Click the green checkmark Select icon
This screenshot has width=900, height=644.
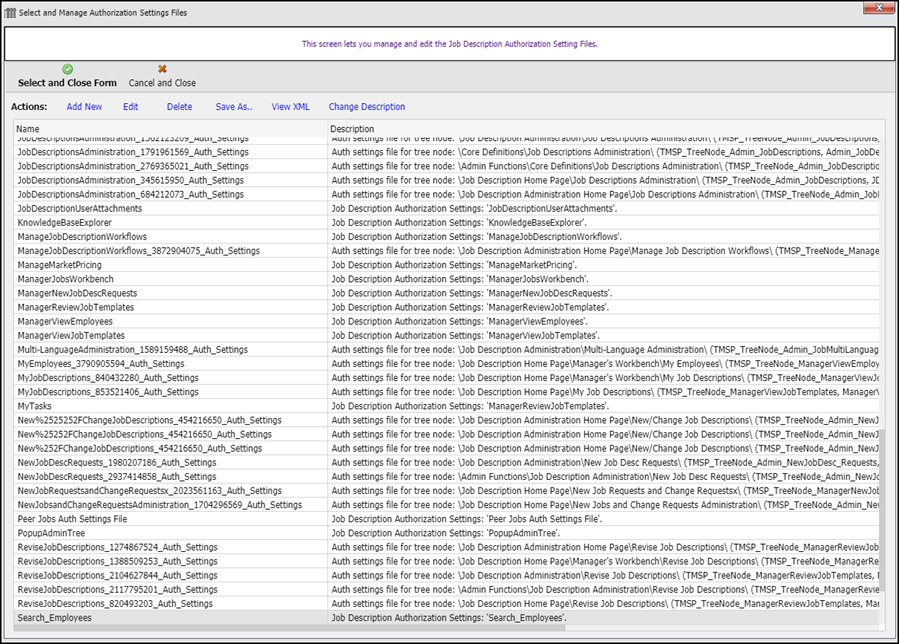(x=68, y=69)
